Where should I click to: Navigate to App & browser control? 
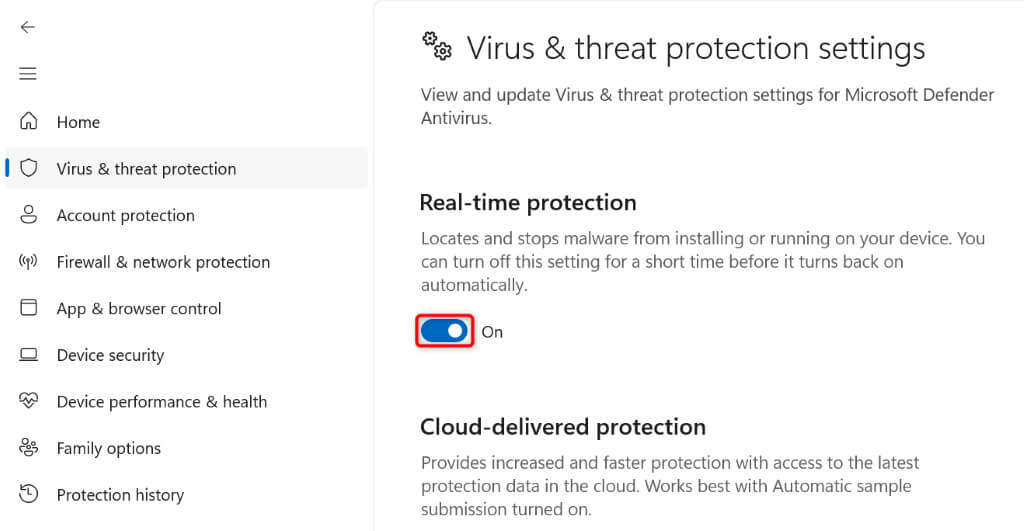[139, 308]
